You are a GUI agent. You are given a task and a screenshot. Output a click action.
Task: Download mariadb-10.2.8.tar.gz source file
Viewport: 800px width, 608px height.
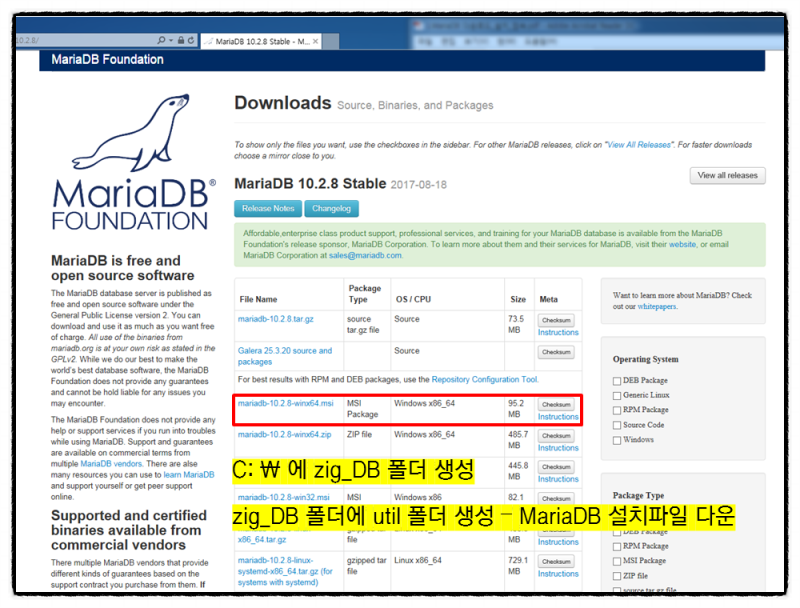(x=276, y=319)
